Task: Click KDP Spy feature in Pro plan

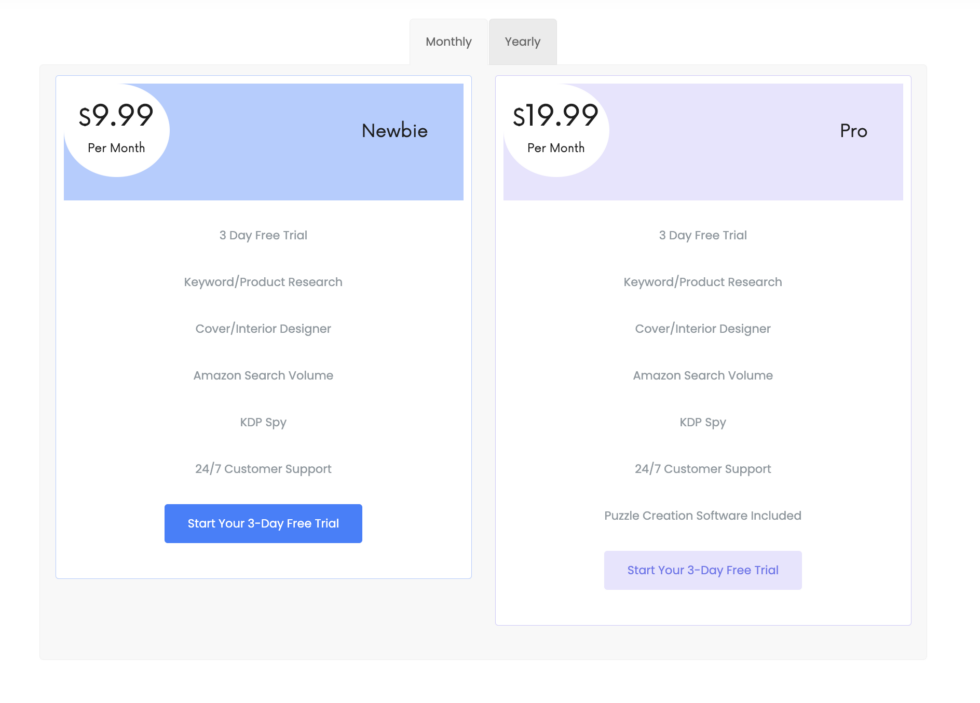Action: pyautogui.click(x=702, y=422)
